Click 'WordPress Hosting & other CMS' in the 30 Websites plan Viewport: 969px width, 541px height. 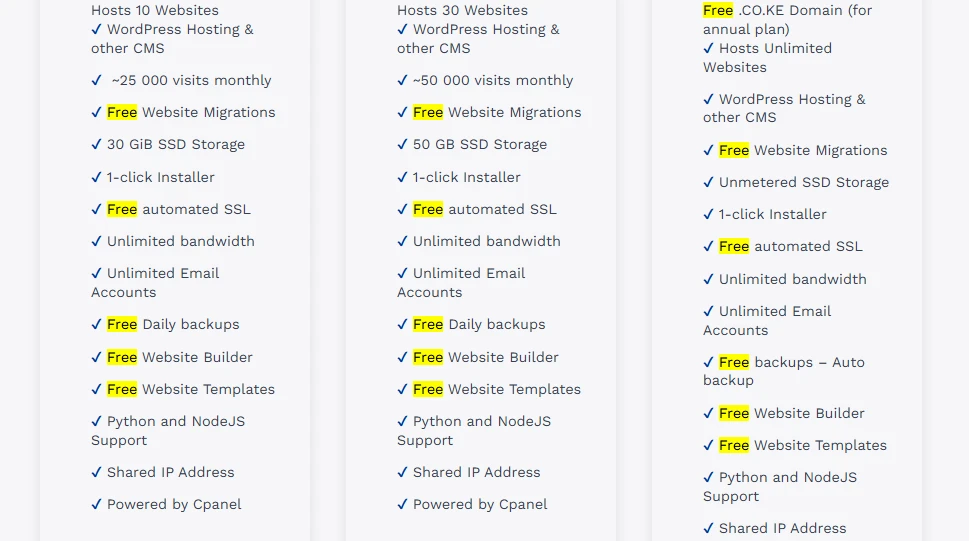478,39
